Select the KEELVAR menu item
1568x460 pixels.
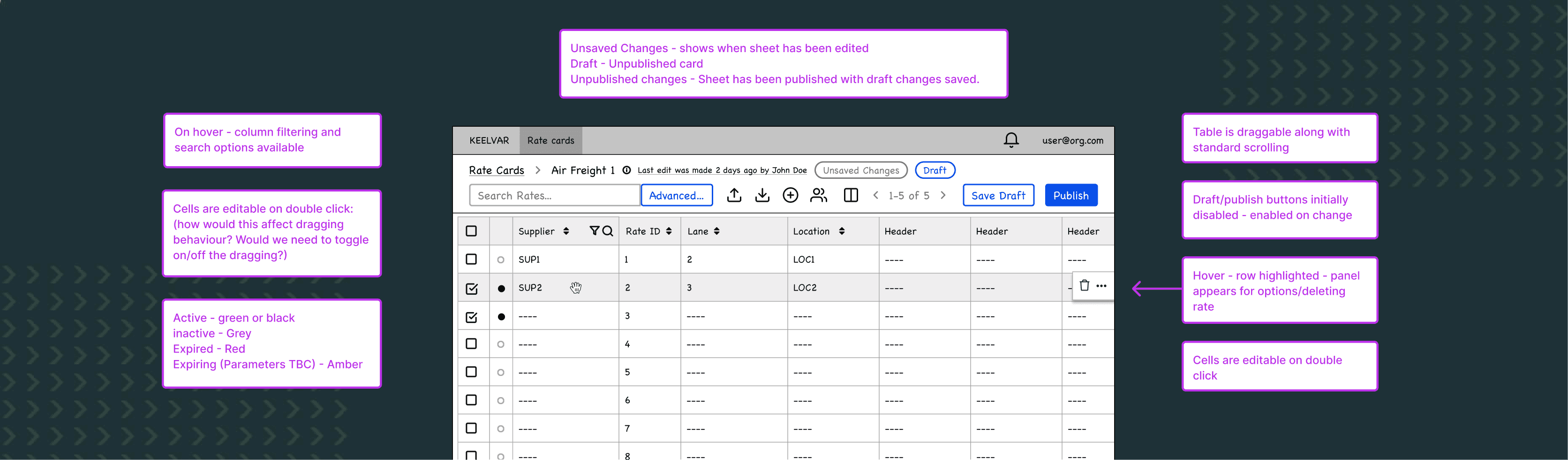click(x=489, y=140)
